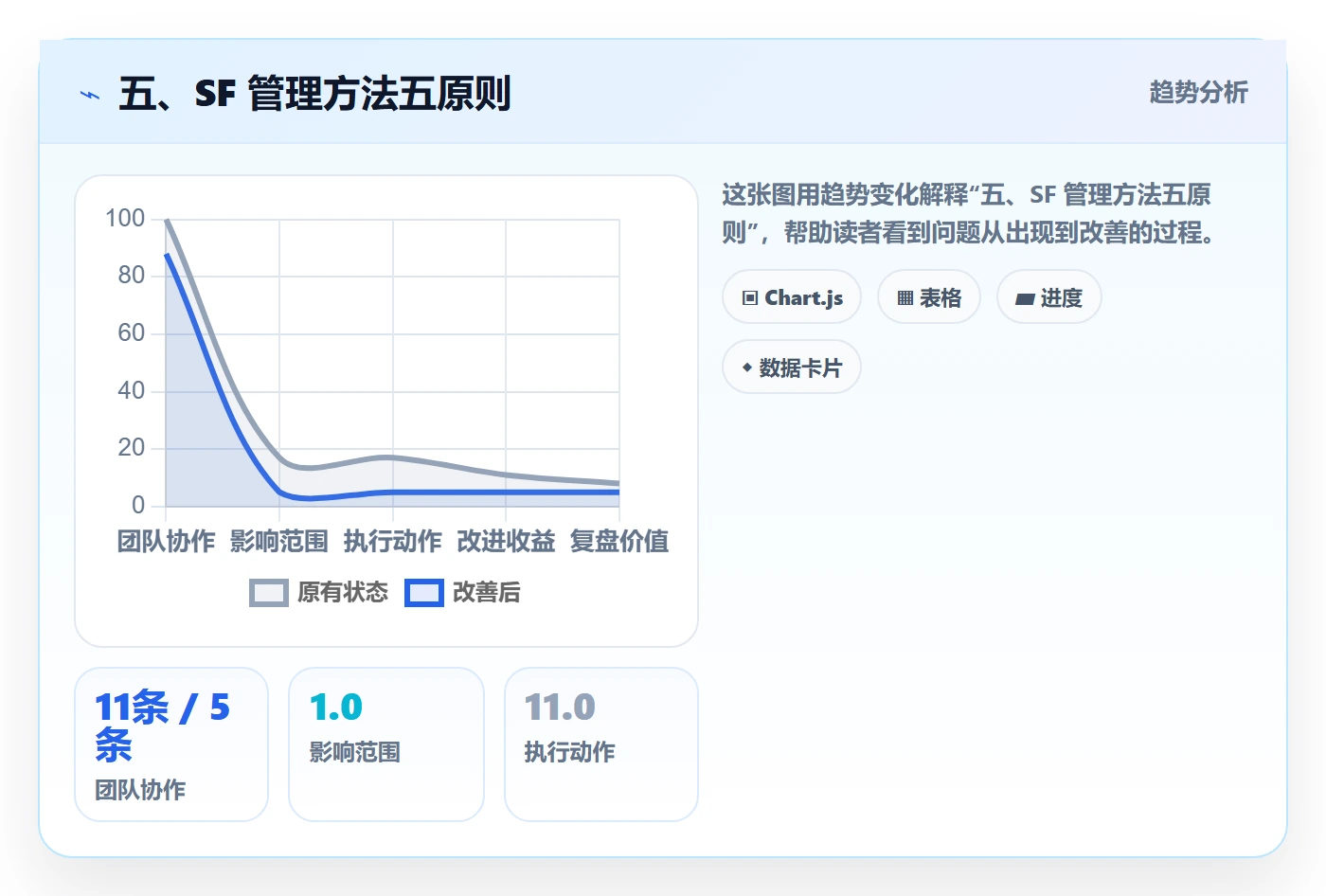Viewport: 1326px width, 896px height.
Task: Click the 改进收益 x-axis label
Action: click(506, 542)
